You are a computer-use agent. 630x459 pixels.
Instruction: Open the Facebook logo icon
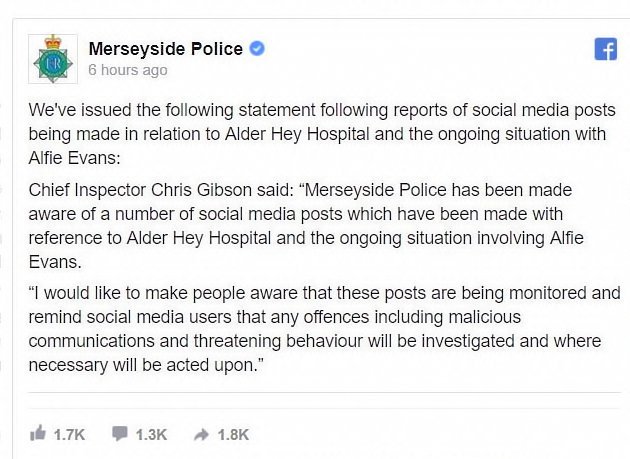click(605, 49)
